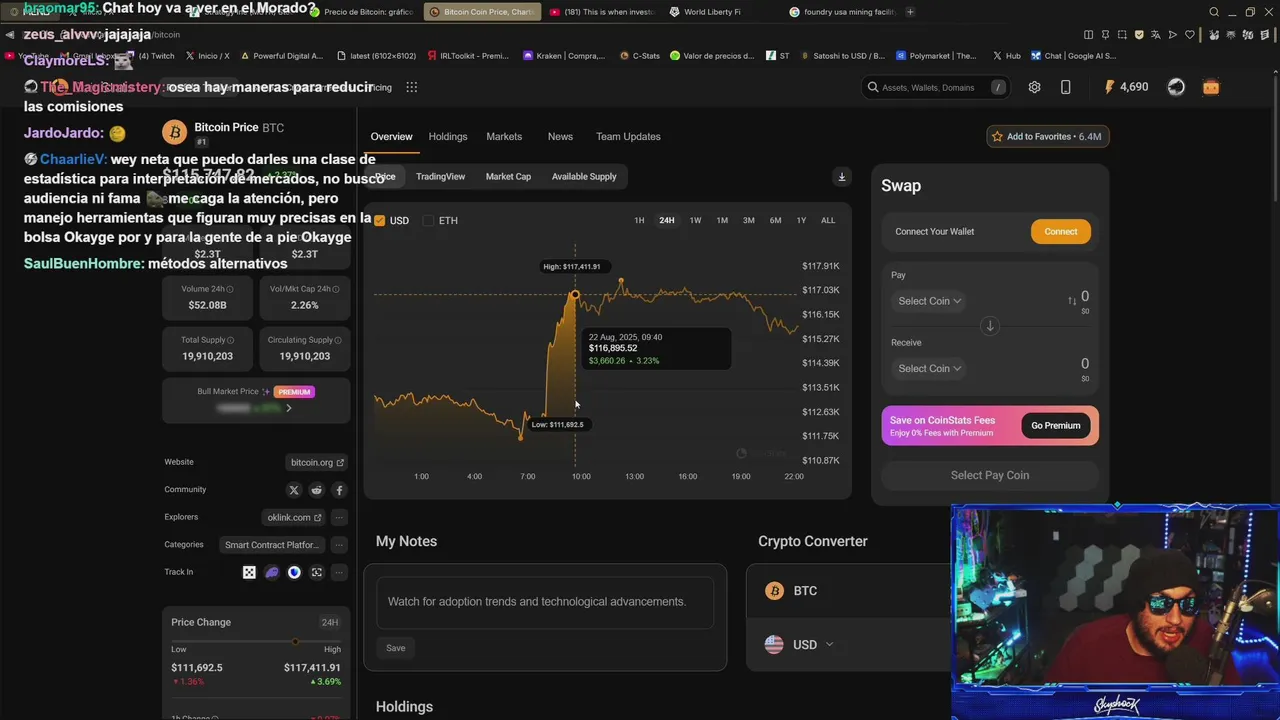
Task: Download the chart using download icon
Action: 841,177
